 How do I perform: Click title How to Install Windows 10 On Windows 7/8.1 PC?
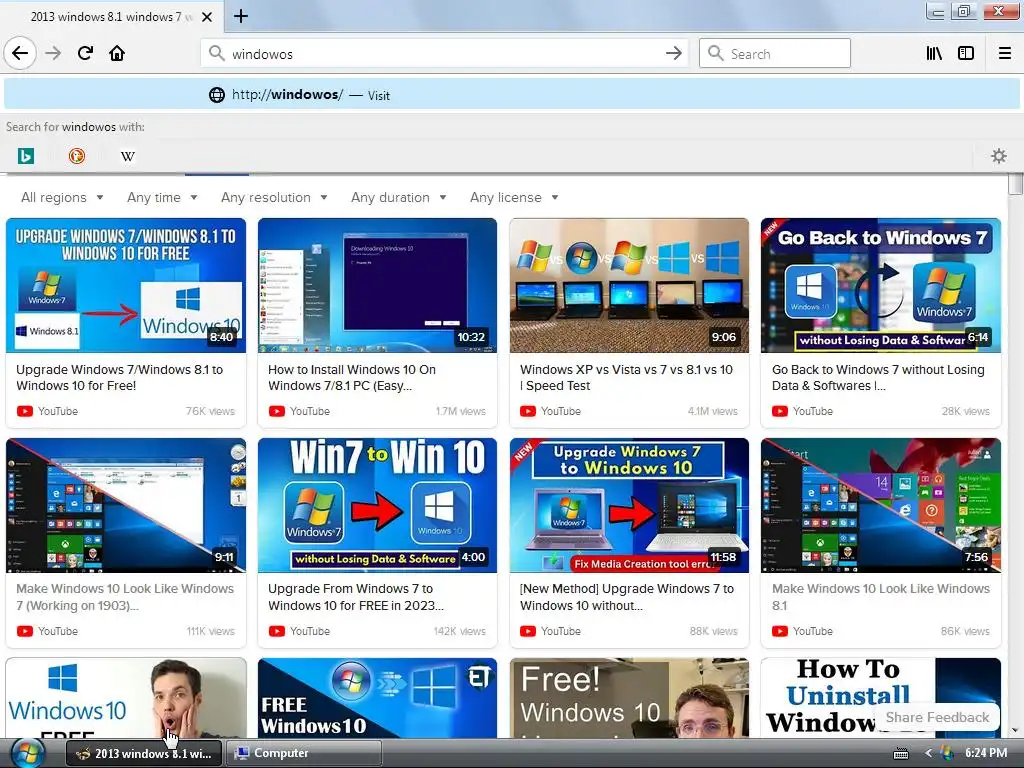point(352,377)
